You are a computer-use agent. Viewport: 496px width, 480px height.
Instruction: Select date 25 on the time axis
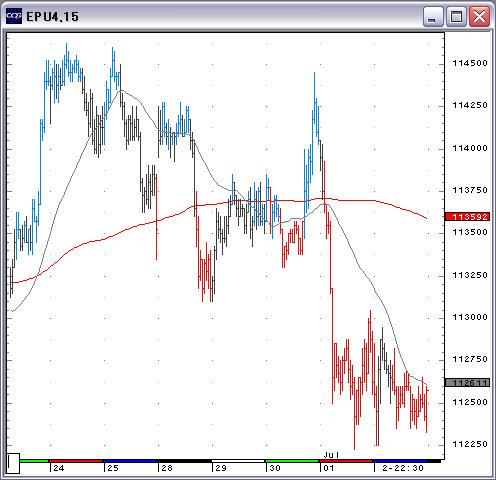click(113, 468)
